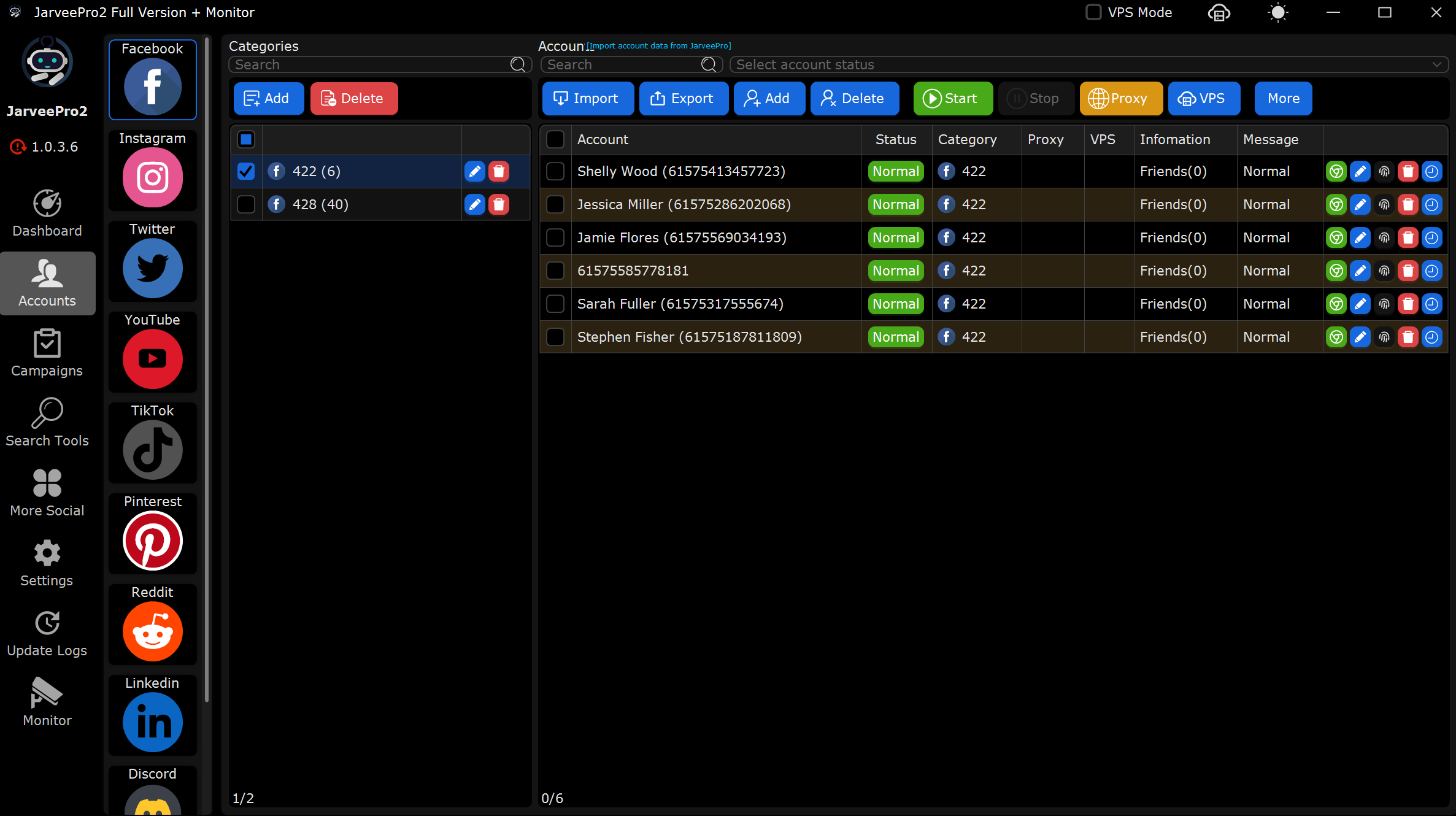Screen dimensions: 1456x816
Task: Open fingerprint icon for Stephen Fisher
Action: [x=1384, y=337]
